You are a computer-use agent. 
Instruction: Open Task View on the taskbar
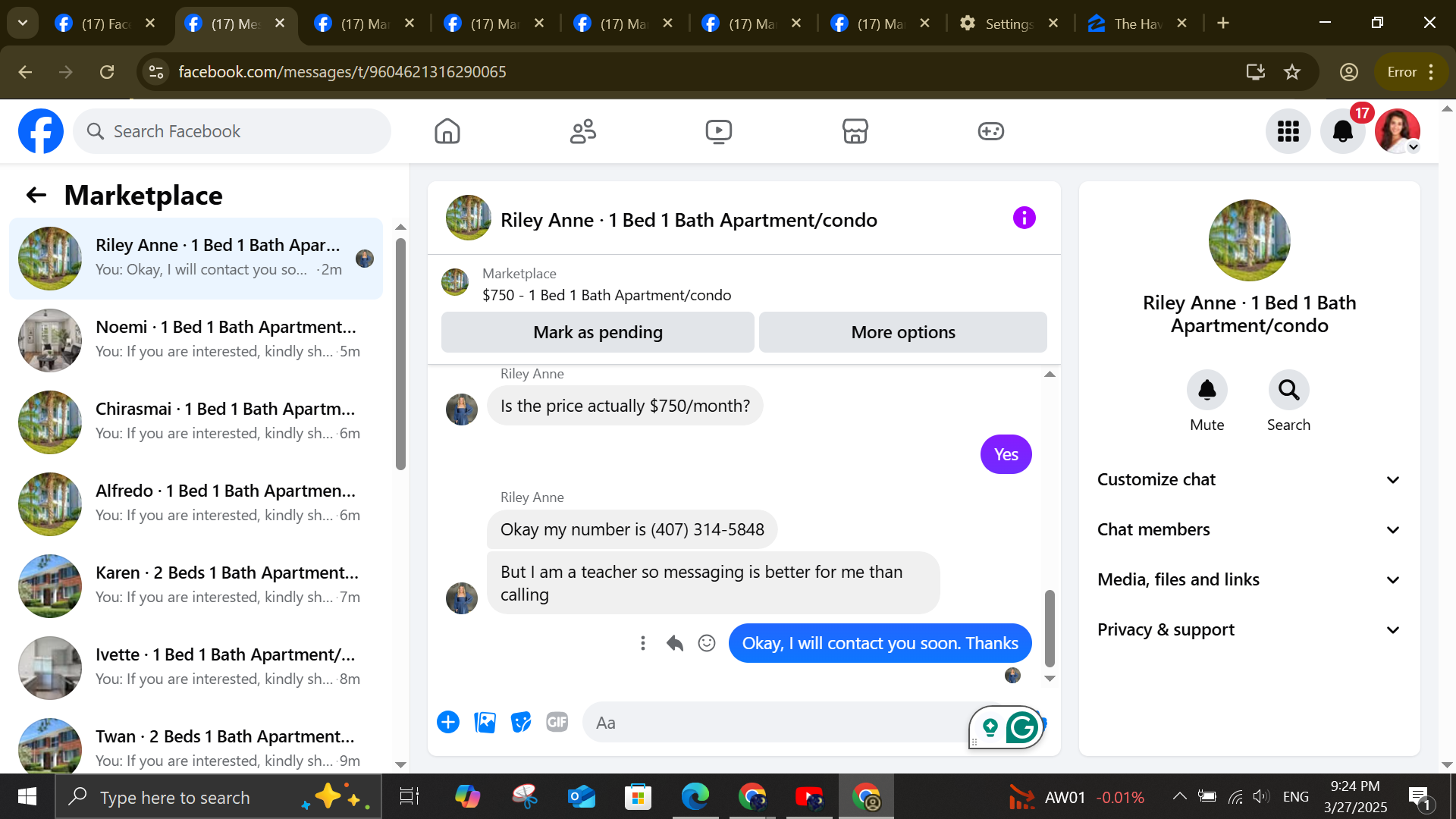(x=409, y=796)
